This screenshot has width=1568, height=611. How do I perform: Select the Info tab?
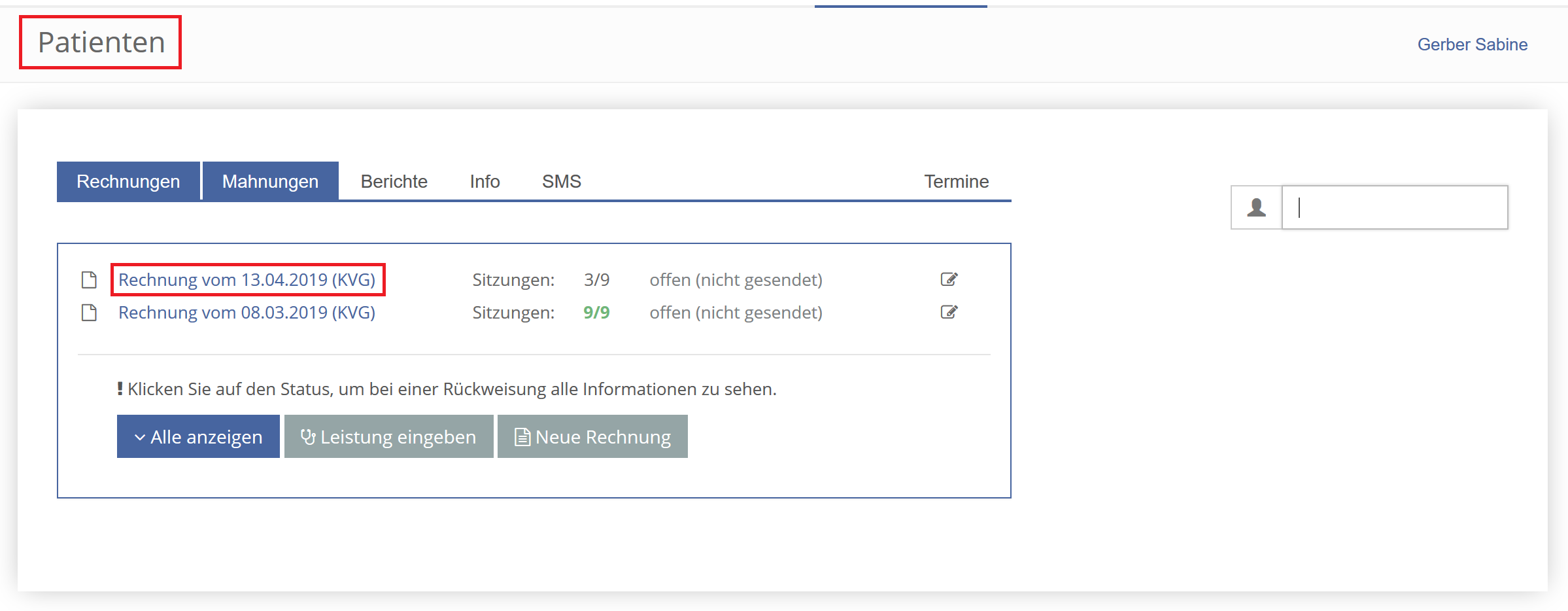click(485, 181)
